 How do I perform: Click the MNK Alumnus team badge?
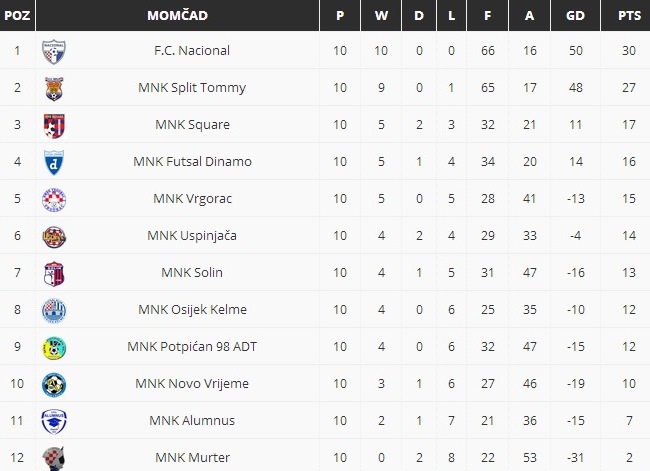[x=53, y=421]
